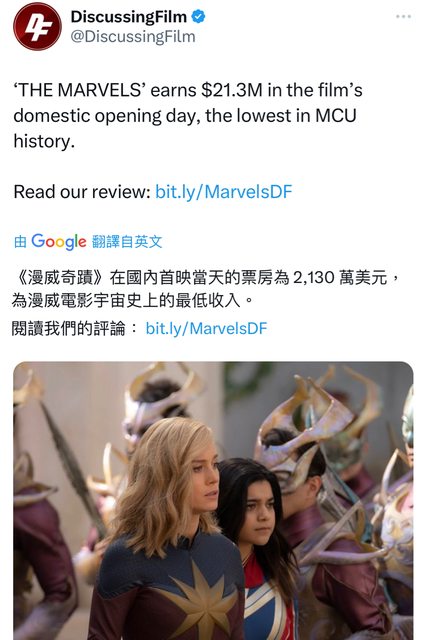This screenshot has height=640, width=427.
Task: Click the 翻譯自英文 translation label
Action: click(x=127, y=242)
